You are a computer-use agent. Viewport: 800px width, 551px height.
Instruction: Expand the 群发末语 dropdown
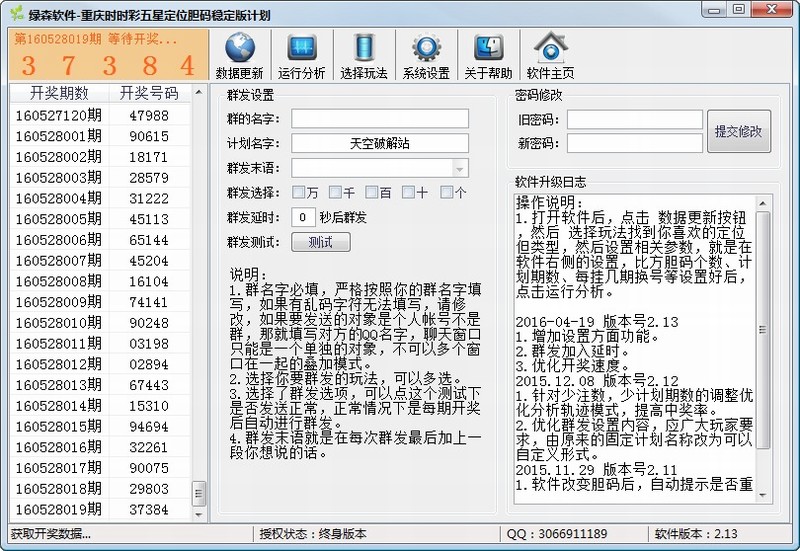459,168
